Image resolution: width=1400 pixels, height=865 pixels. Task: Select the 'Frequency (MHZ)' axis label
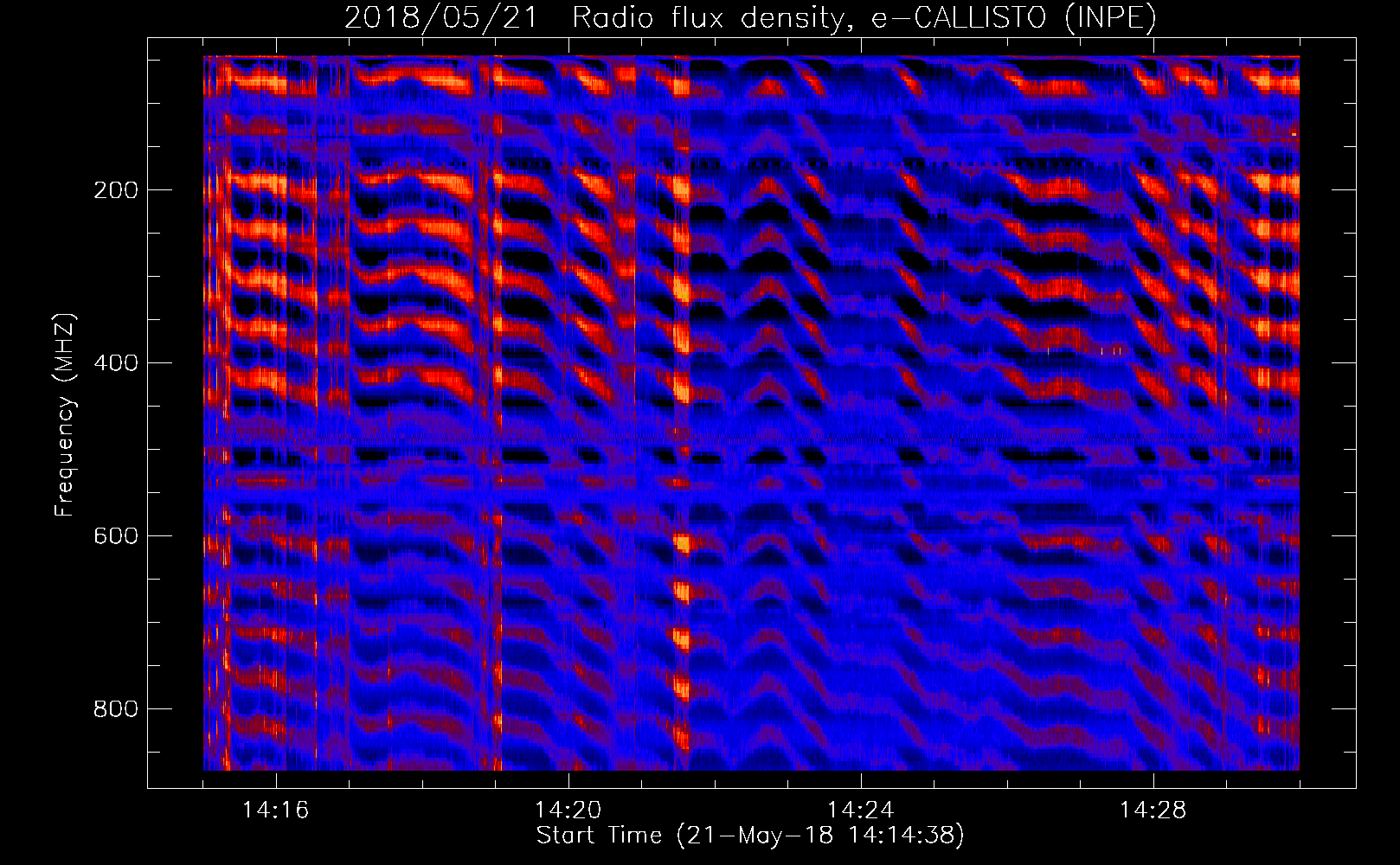point(65,414)
